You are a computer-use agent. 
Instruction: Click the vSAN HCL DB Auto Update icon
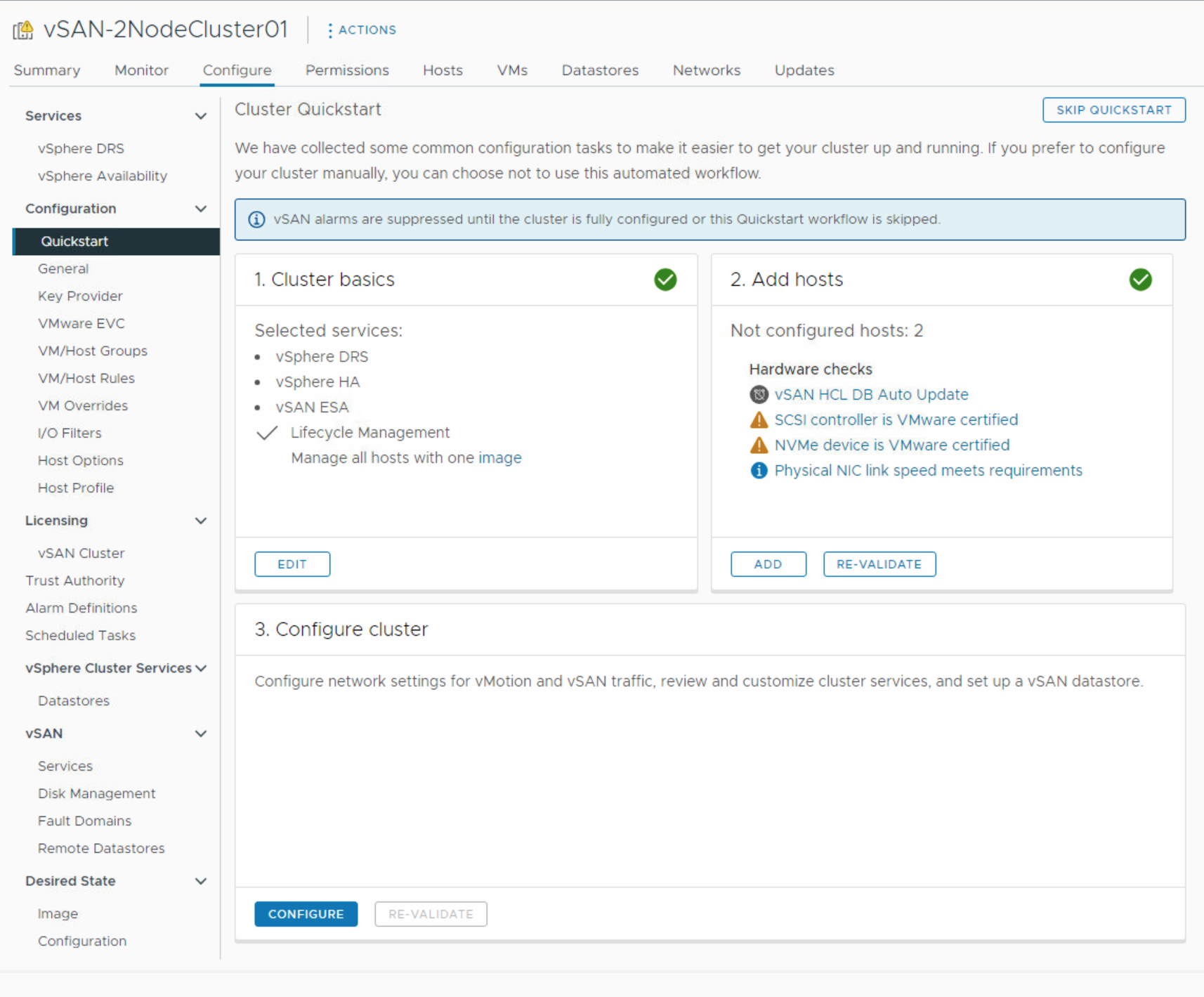759,394
